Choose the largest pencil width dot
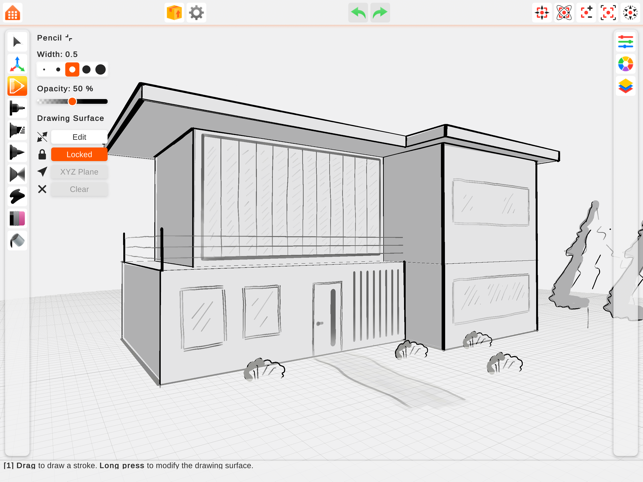This screenshot has height=482, width=643. 100,70
